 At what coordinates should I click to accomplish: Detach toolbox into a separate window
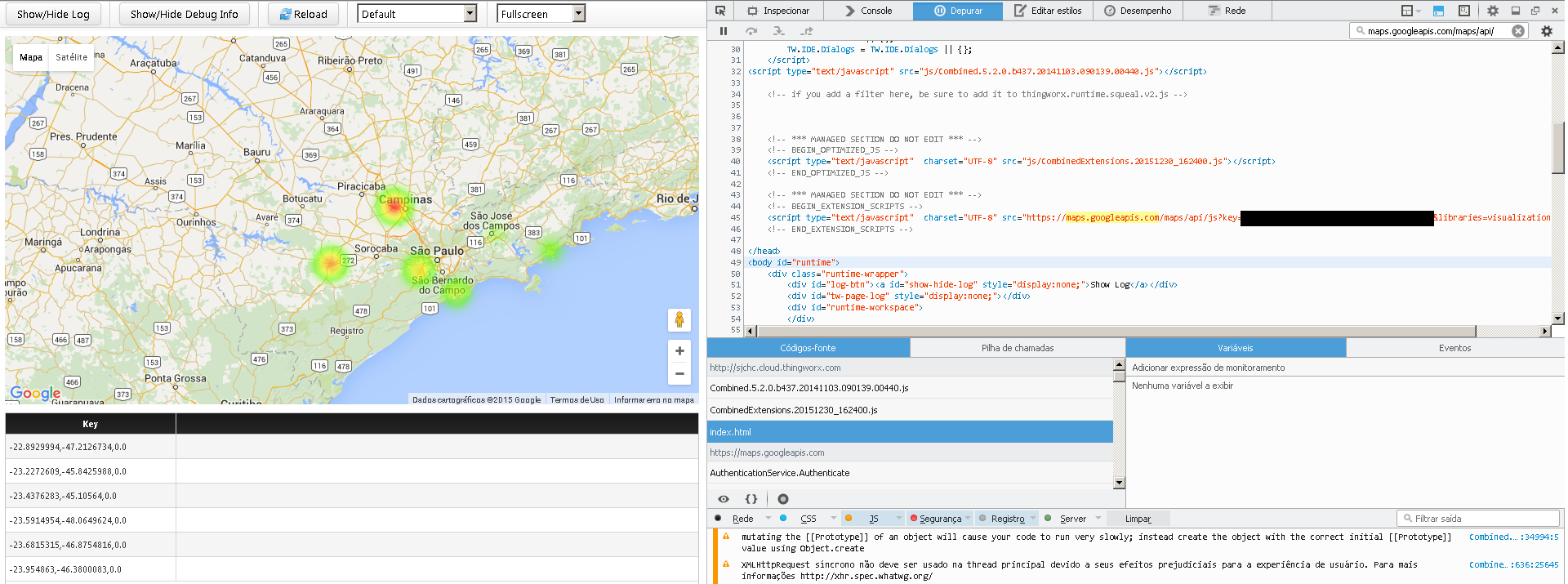coord(1535,11)
